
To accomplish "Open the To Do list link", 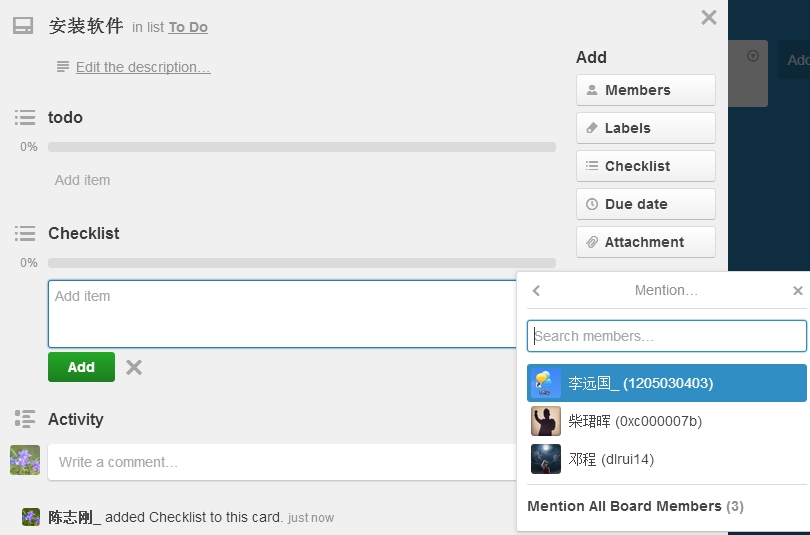I will [188, 27].
